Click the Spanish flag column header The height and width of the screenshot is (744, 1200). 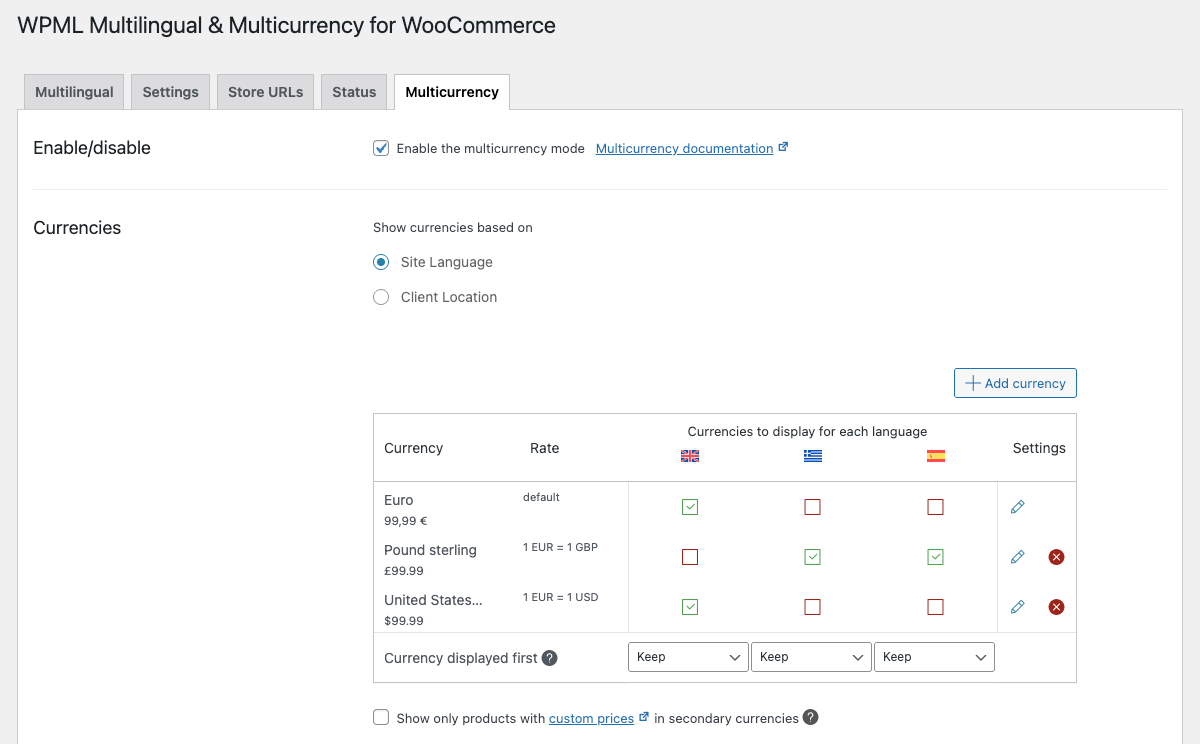point(936,456)
